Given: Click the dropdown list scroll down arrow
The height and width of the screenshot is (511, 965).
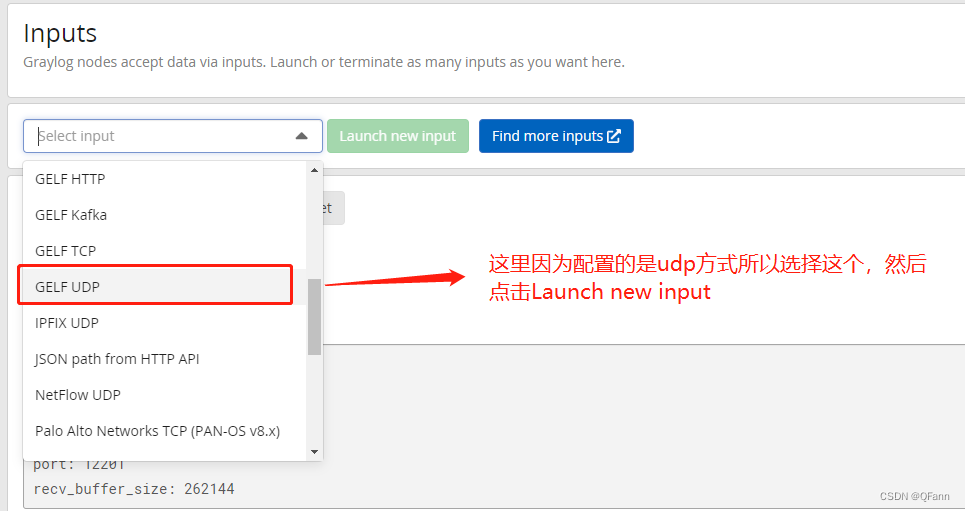Looking at the screenshot, I should 314,452.
